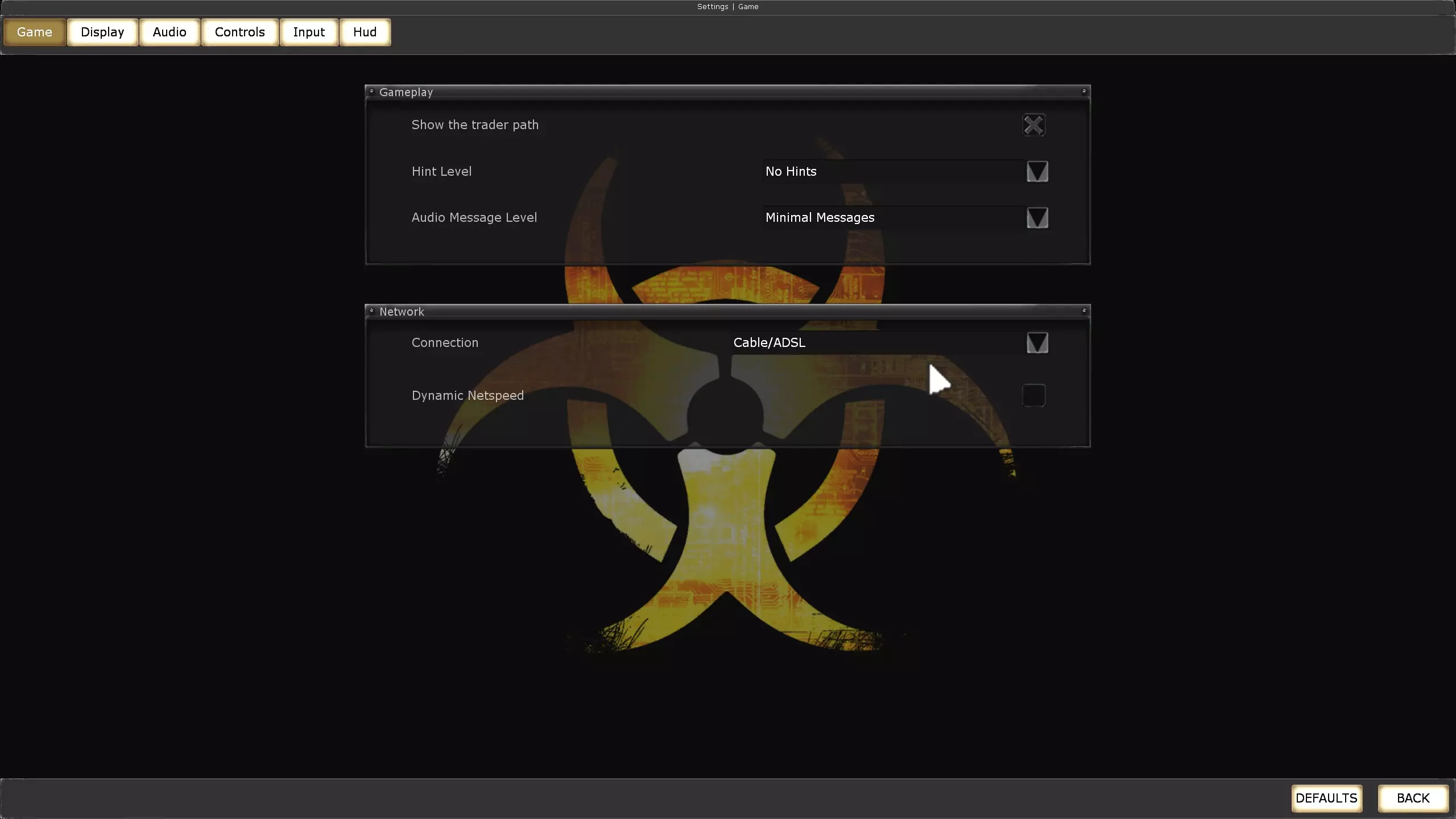Select the Controls tab

point(239,32)
